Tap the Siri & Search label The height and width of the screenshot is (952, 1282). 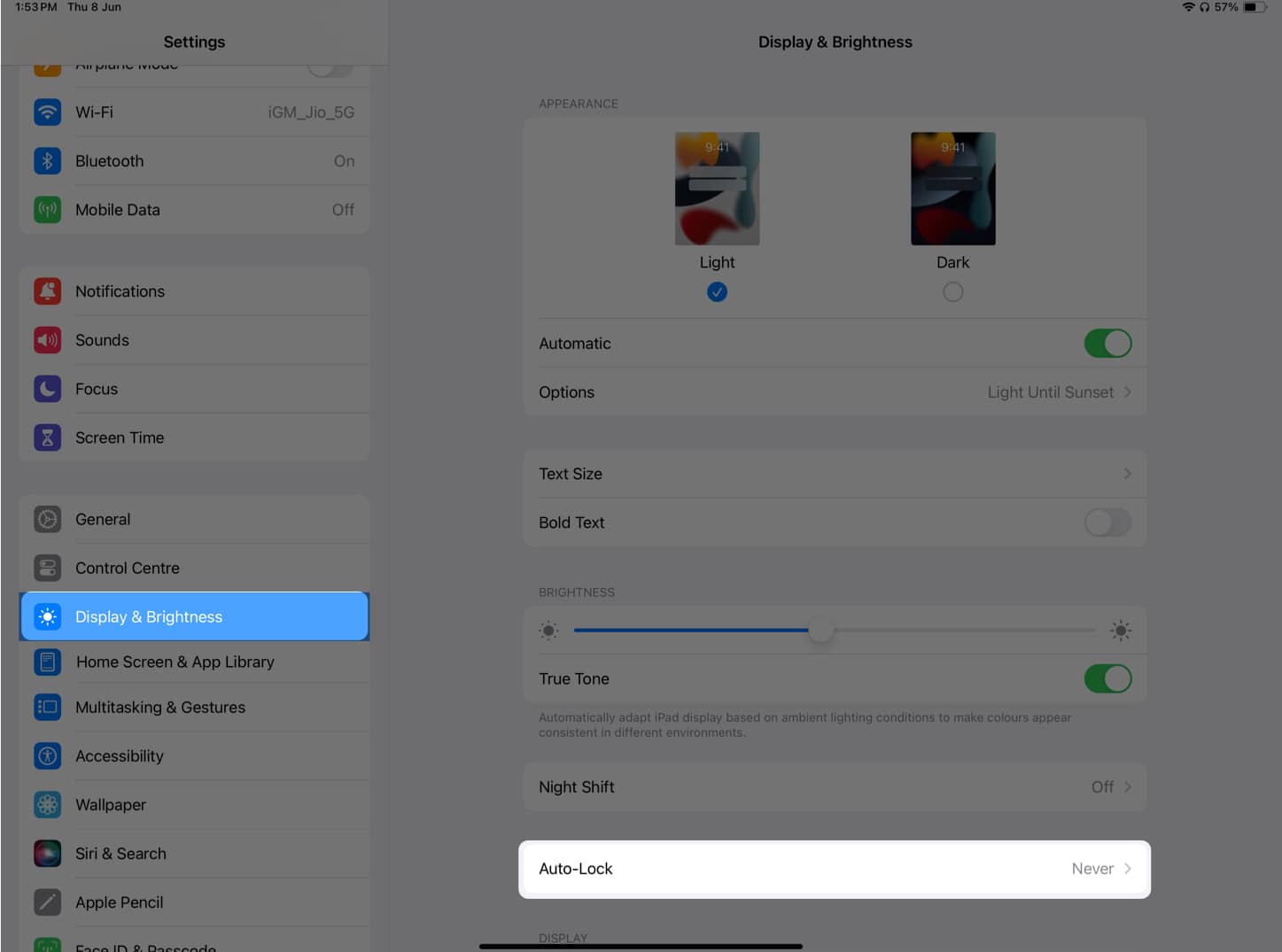[x=120, y=854]
